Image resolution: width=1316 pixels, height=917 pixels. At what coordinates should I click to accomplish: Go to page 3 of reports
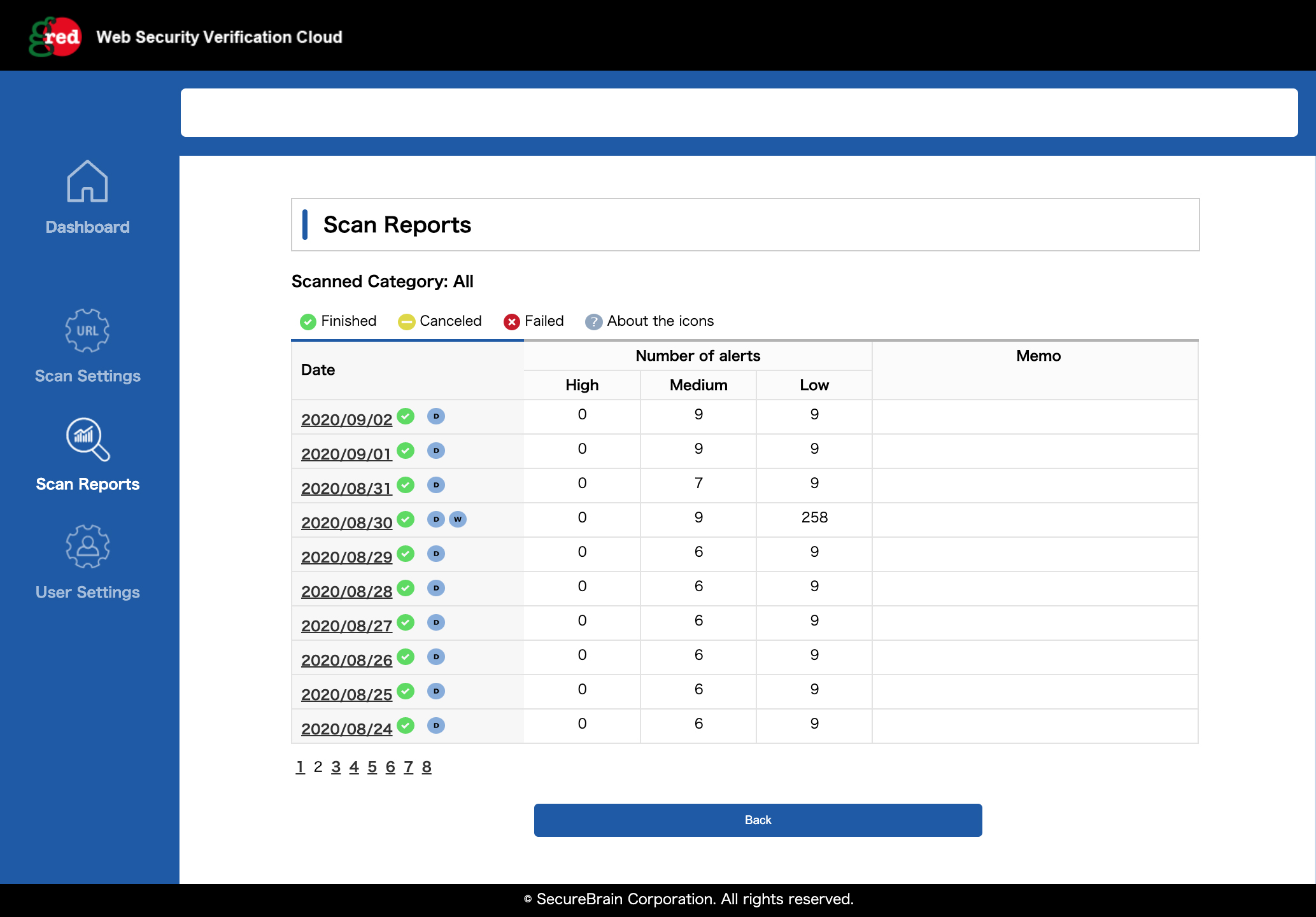[336, 767]
